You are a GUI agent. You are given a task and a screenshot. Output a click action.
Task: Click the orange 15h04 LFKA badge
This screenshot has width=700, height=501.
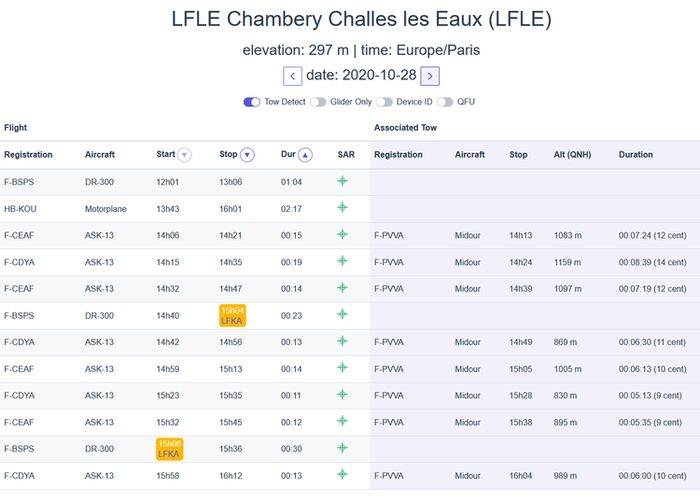click(x=232, y=315)
